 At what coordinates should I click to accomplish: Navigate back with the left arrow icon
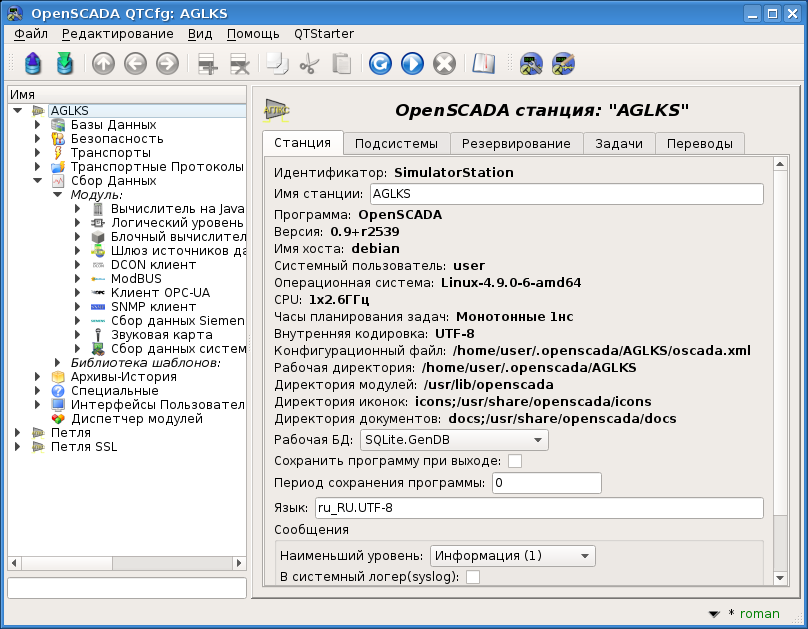tap(136, 64)
